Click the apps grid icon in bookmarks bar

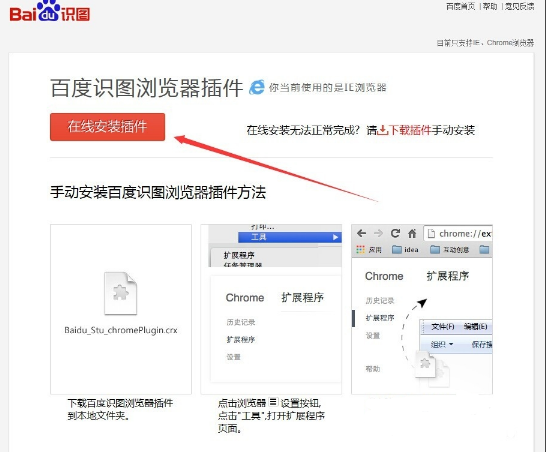[x=360, y=249]
